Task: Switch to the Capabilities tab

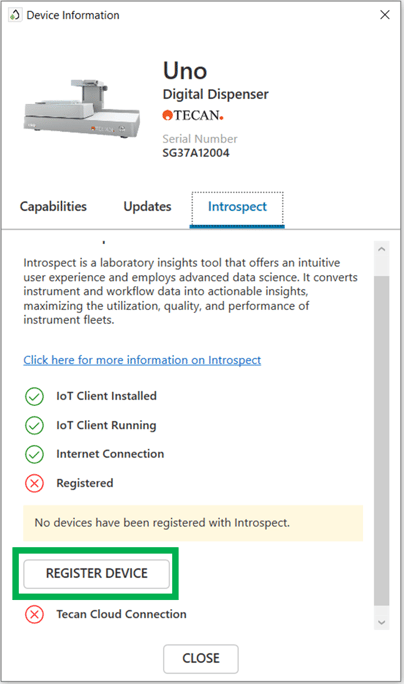Action: (53, 206)
